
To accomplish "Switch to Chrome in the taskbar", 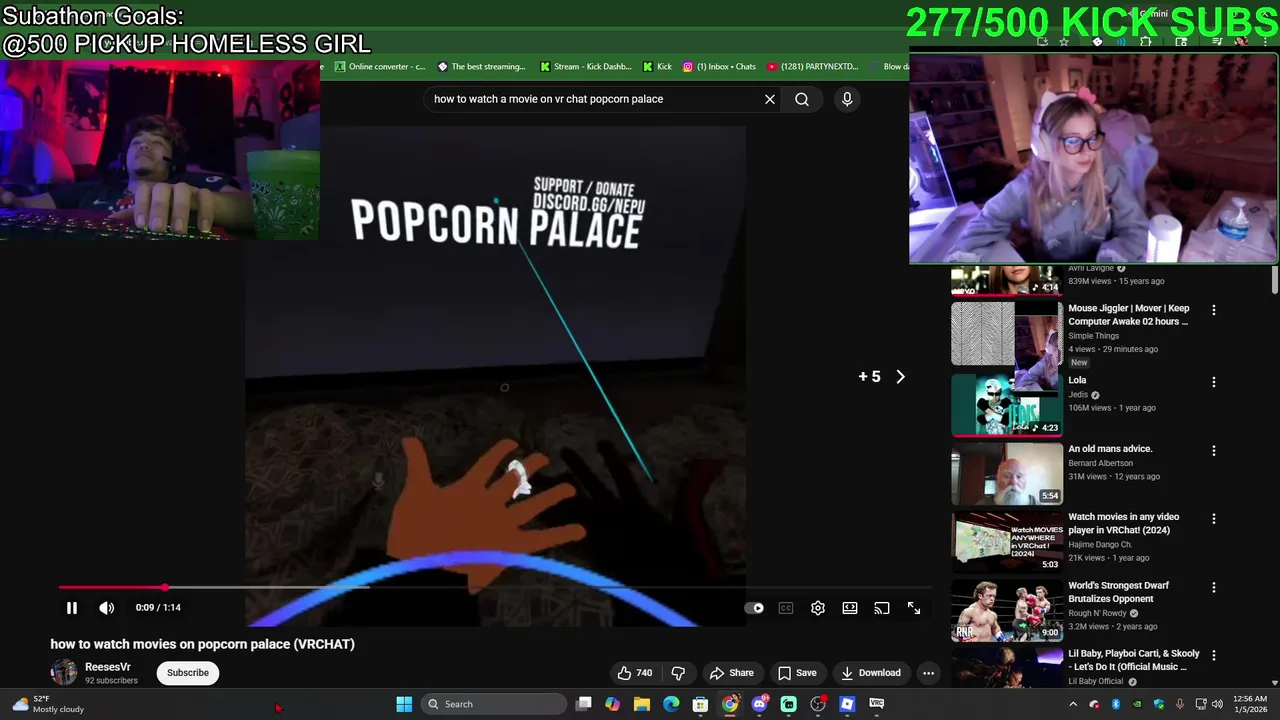I will point(730,704).
